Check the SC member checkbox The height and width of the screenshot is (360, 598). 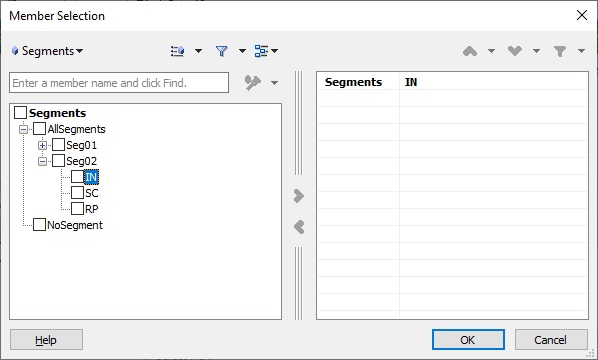click(77, 193)
